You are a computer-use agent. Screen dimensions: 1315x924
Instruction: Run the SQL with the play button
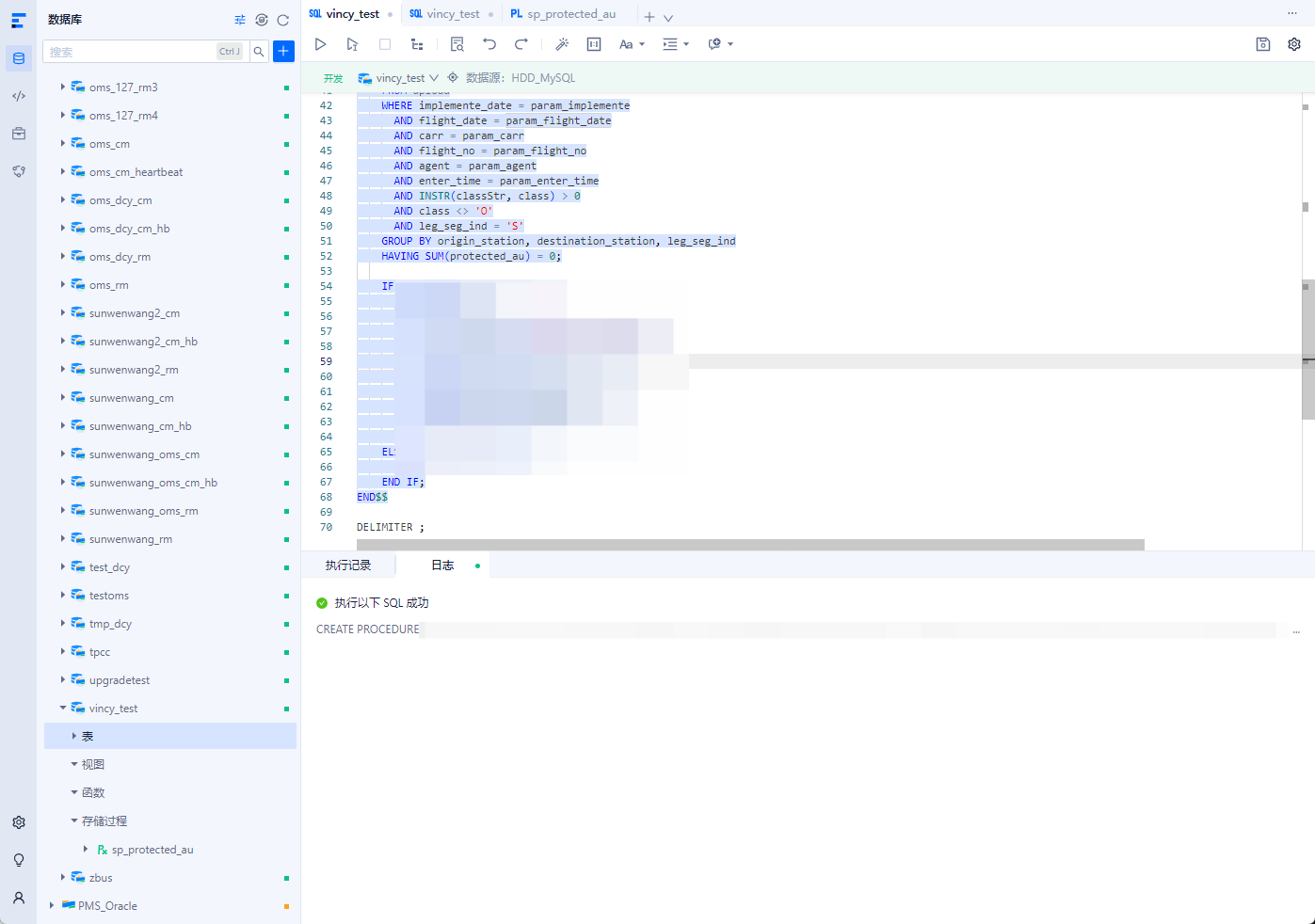click(320, 44)
